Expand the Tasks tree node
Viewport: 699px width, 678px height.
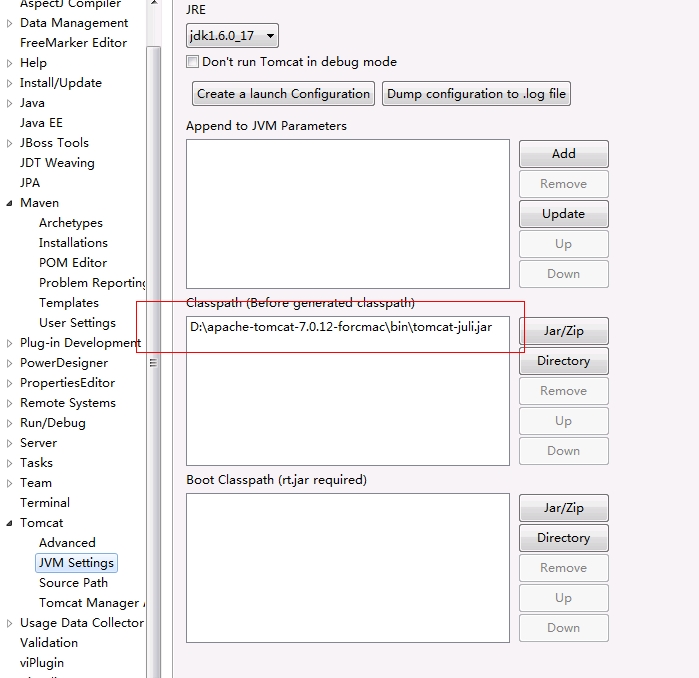point(9,463)
